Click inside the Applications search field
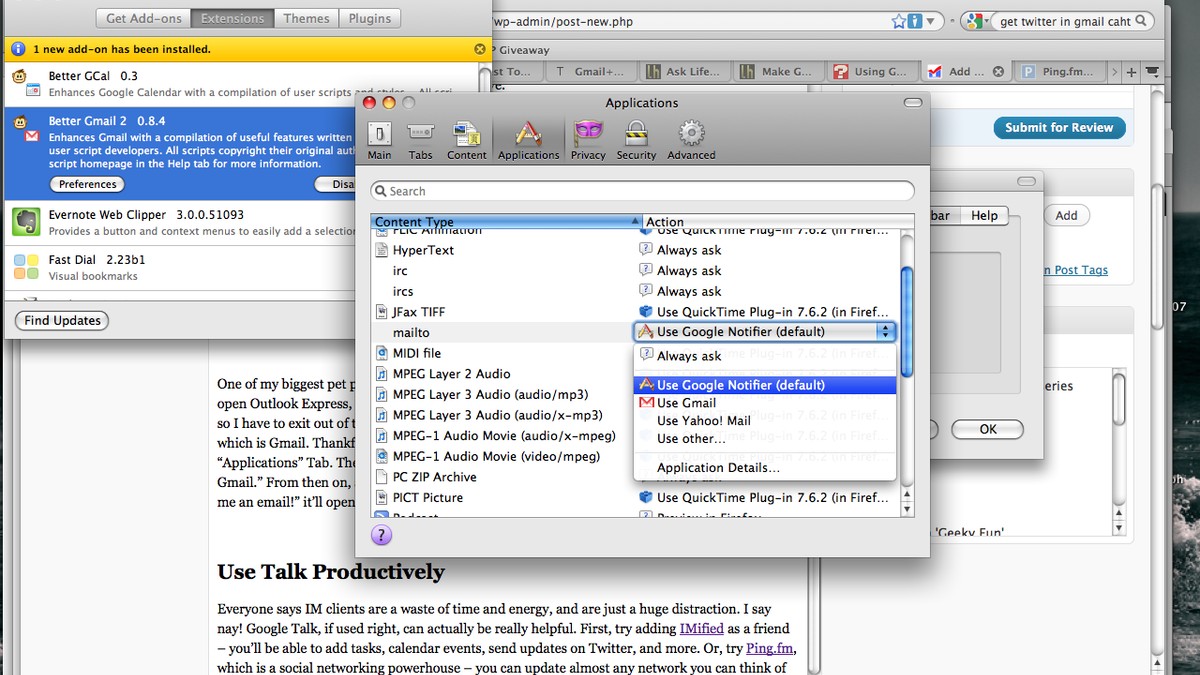This screenshot has height=675, width=1200. (642, 191)
